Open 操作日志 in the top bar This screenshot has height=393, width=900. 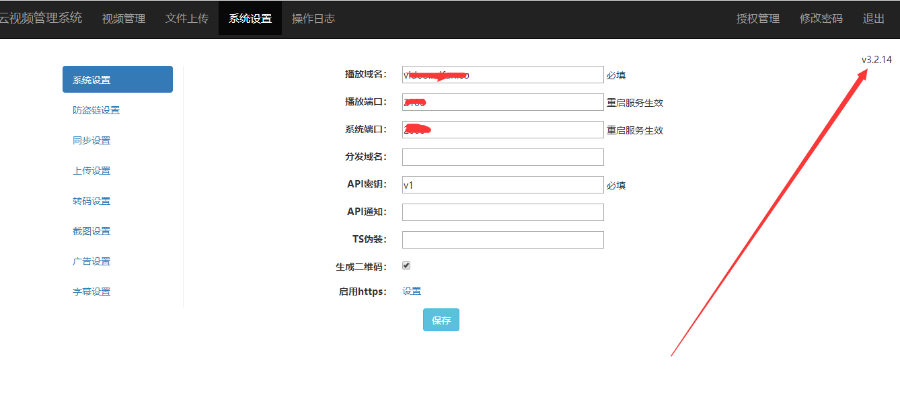313,18
